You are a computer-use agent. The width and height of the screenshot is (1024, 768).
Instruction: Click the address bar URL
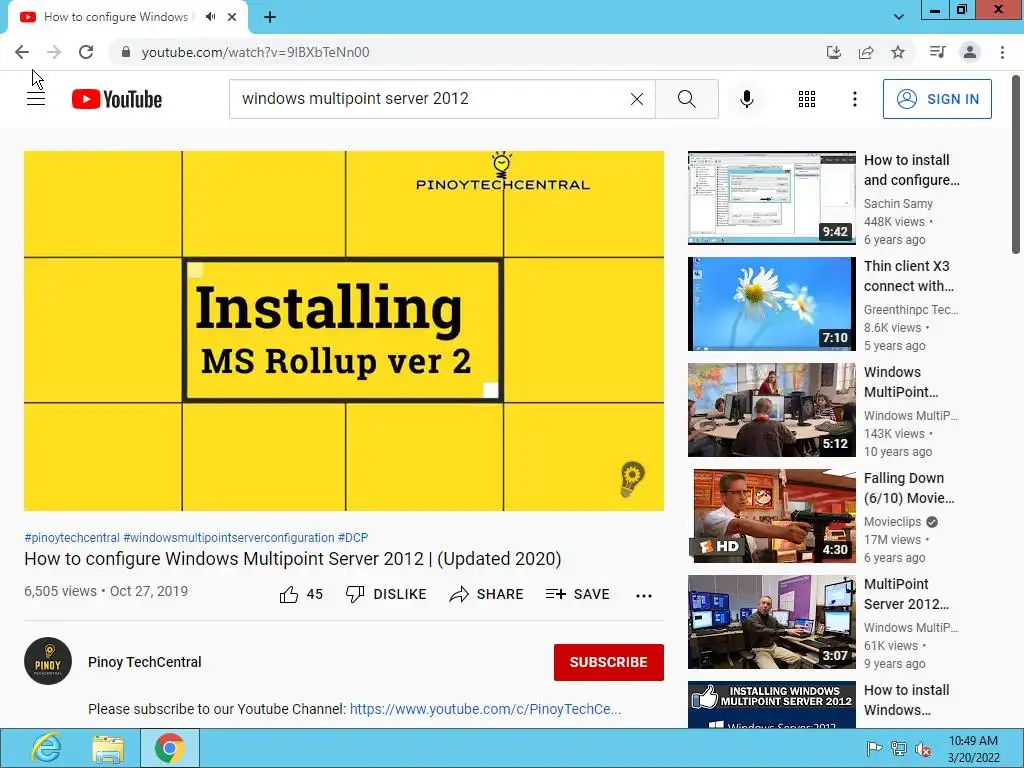tap(255, 52)
